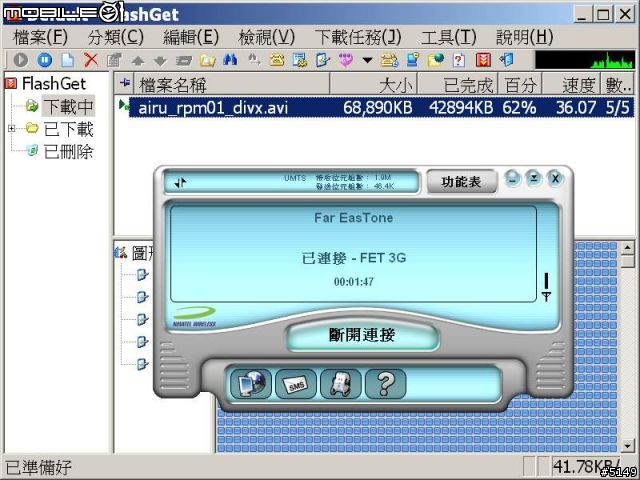Open the browser globe icon in dialog
640x480 pixels.
[x=251, y=384]
